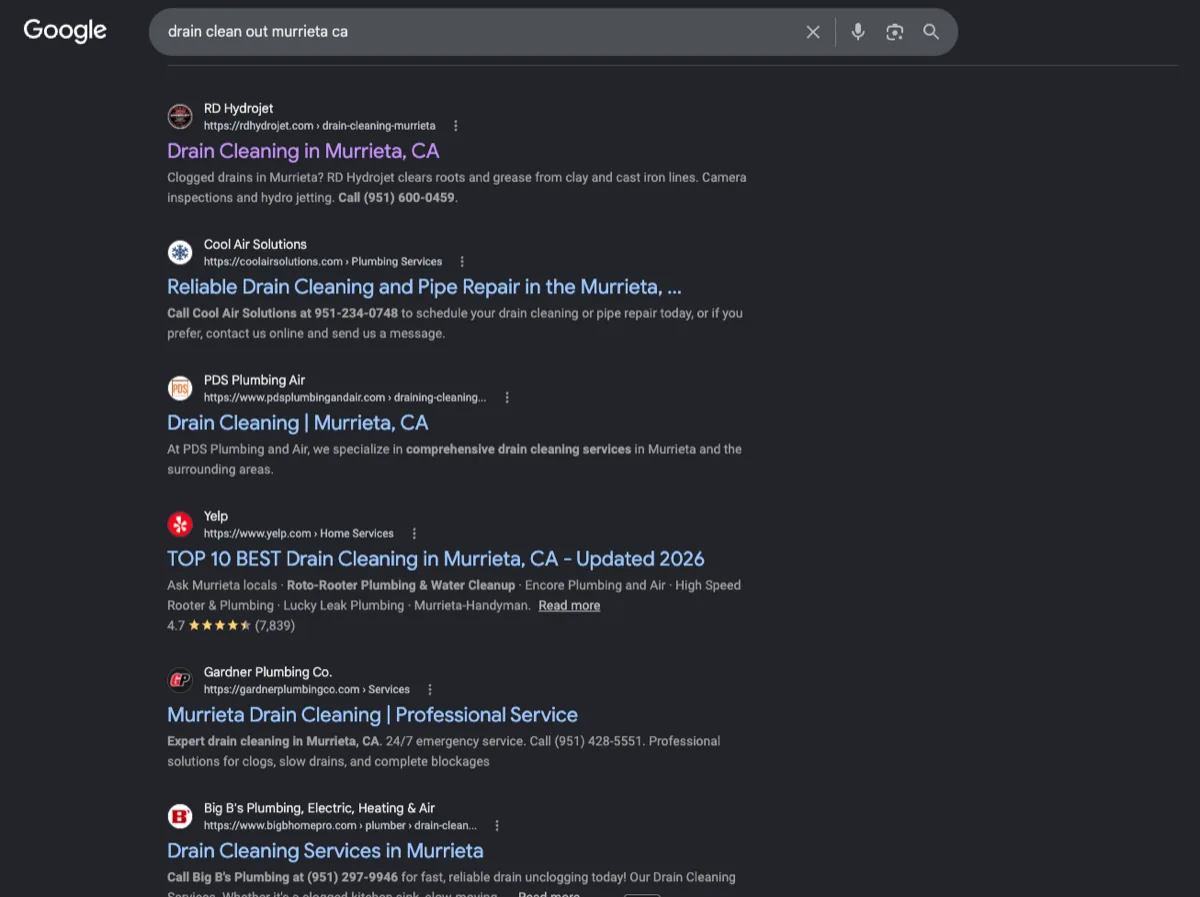Viewport: 1200px width, 897px height.
Task: Click the 'Gardner Plumbing Co.' site name
Action: click(x=268, y=673)
